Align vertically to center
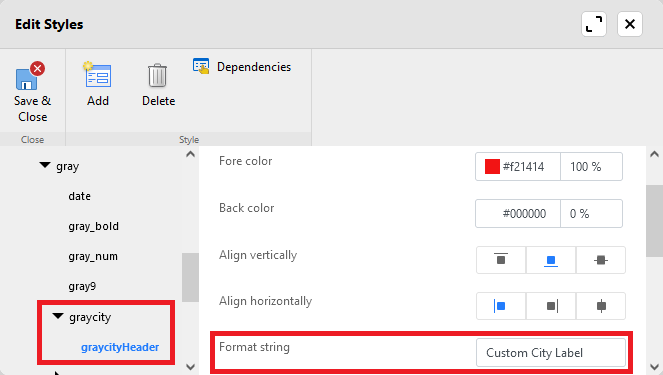Image resolution: width=663 pixels, height=375 pixels. [x=600, y=260]
